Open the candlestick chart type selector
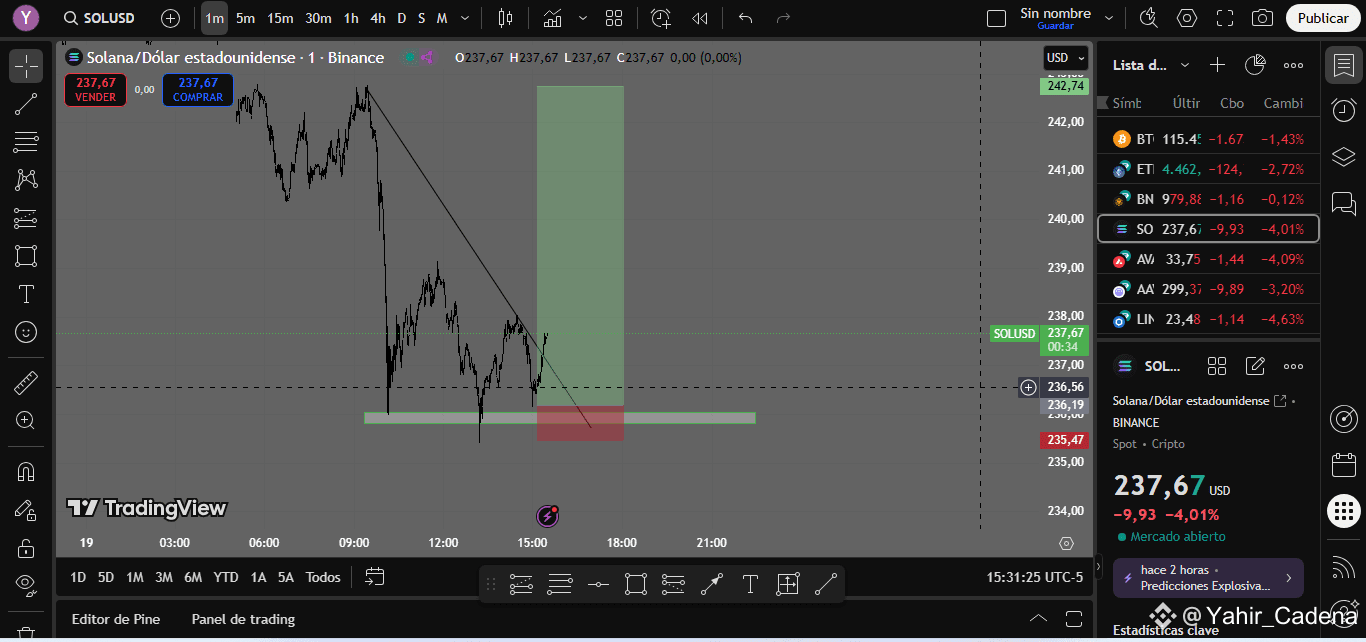 tap(505, 18)
